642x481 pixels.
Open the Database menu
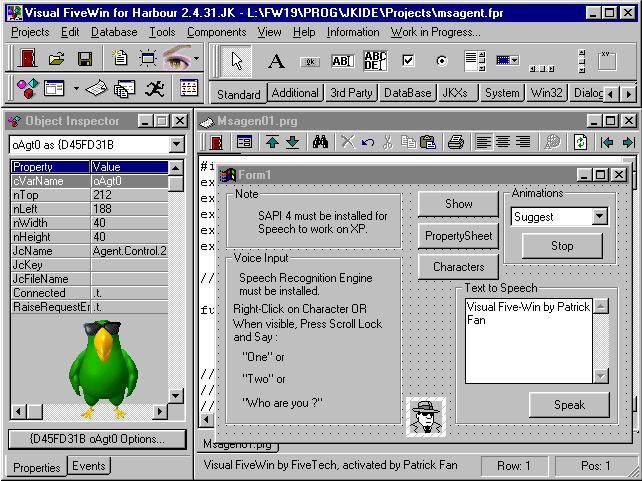coord(114,32)
